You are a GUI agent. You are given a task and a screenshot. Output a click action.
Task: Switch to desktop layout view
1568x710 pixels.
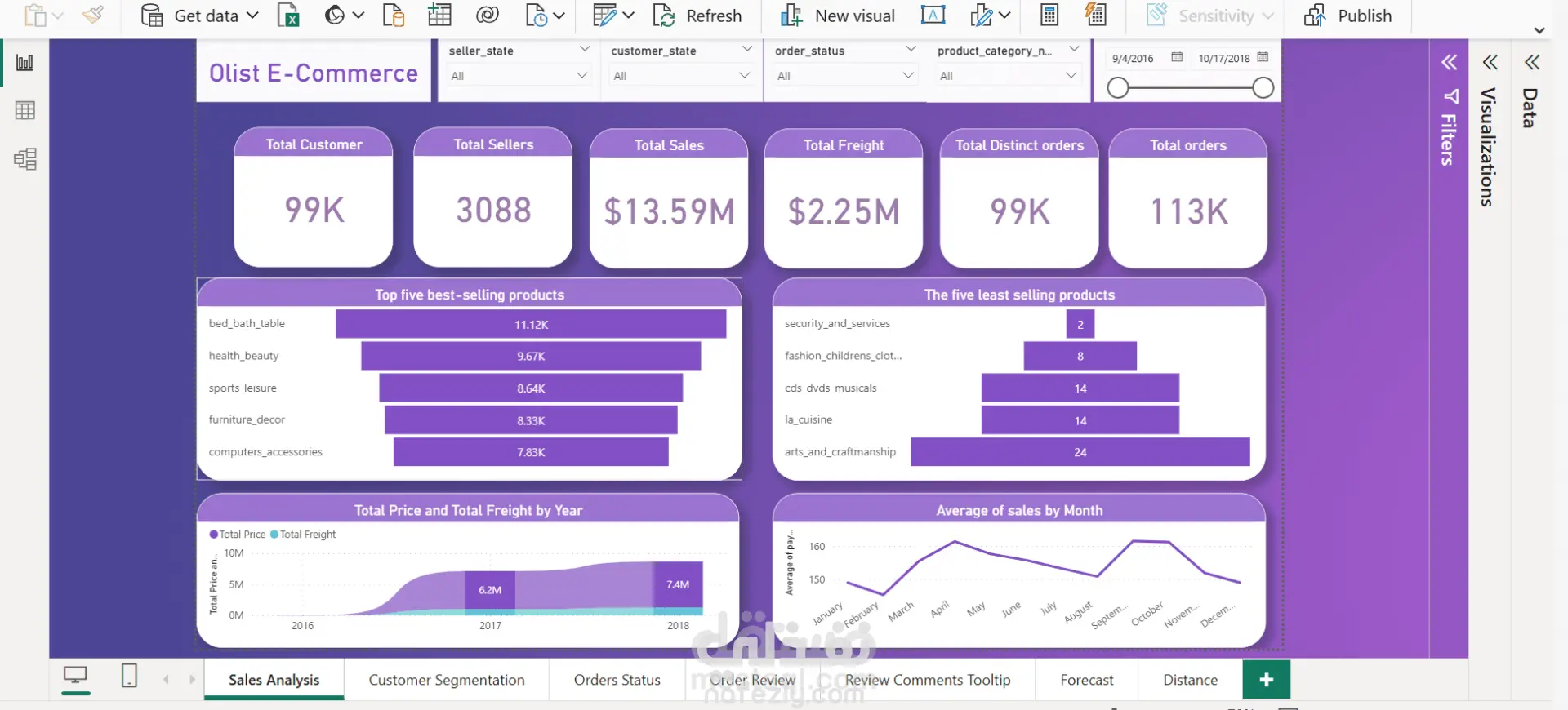(x=76, y=676)
